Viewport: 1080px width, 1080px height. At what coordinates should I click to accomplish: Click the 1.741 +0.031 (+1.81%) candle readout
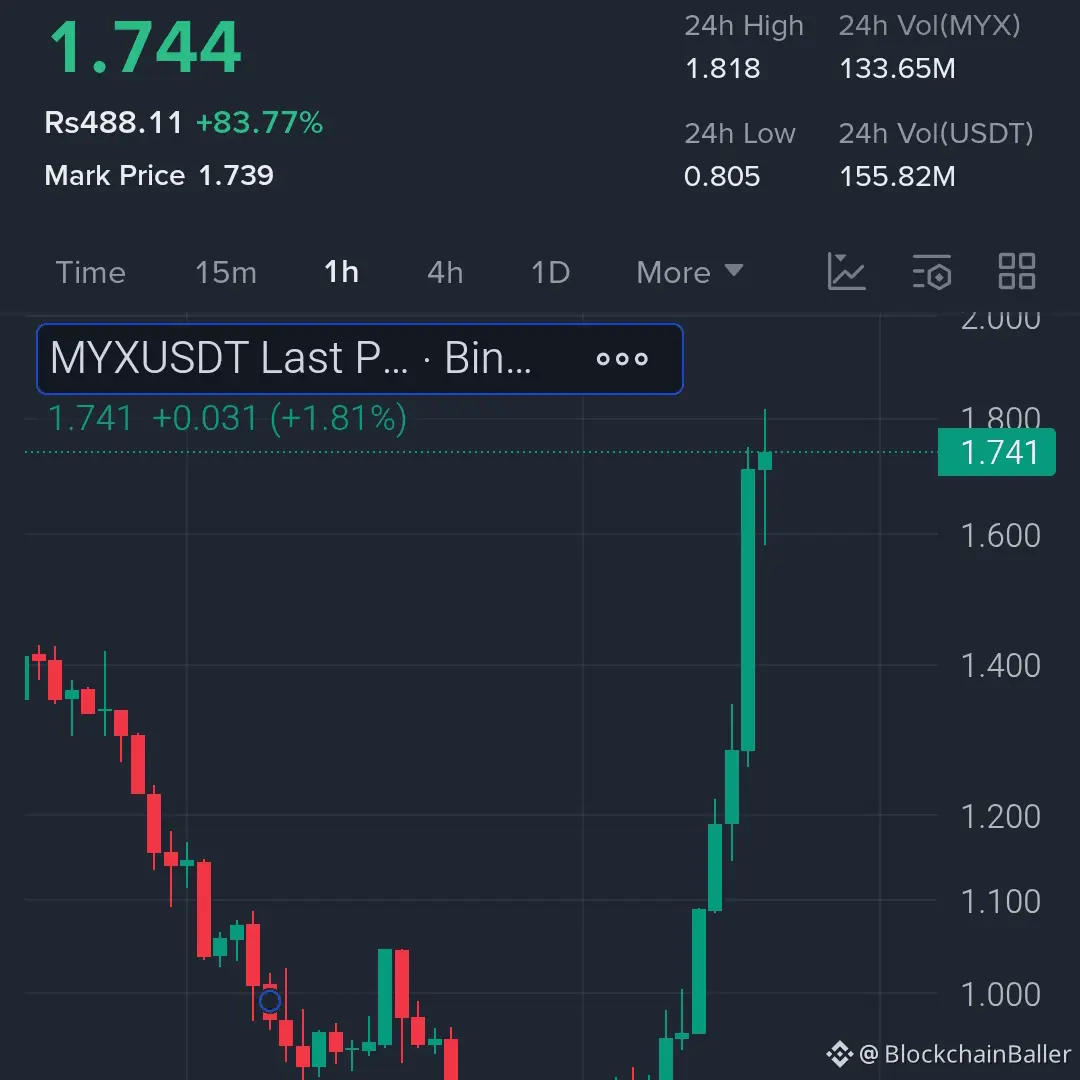[x=227, y=418]
